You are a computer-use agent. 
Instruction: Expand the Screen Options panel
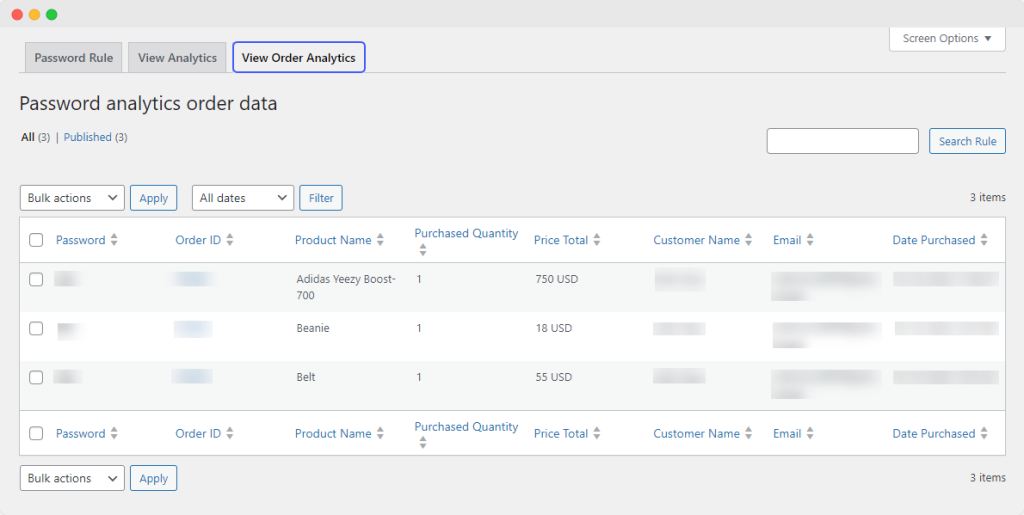click(x=947, y=39)
